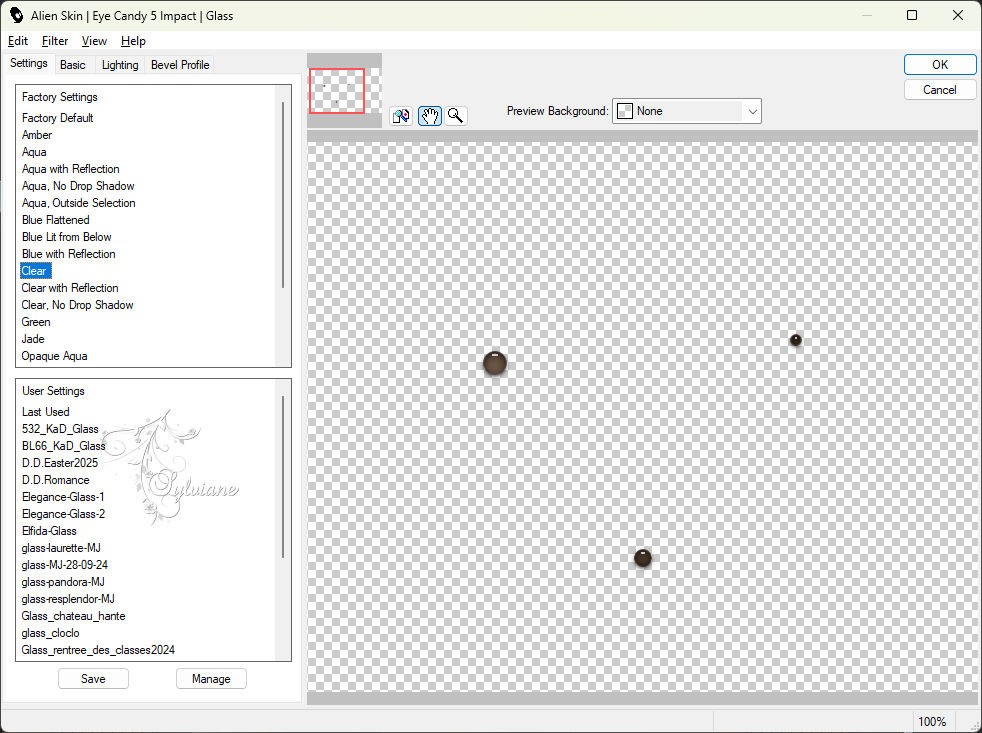Select the 532_KaD_Glass user setting

pyautogui.click(x=60, y=429)
